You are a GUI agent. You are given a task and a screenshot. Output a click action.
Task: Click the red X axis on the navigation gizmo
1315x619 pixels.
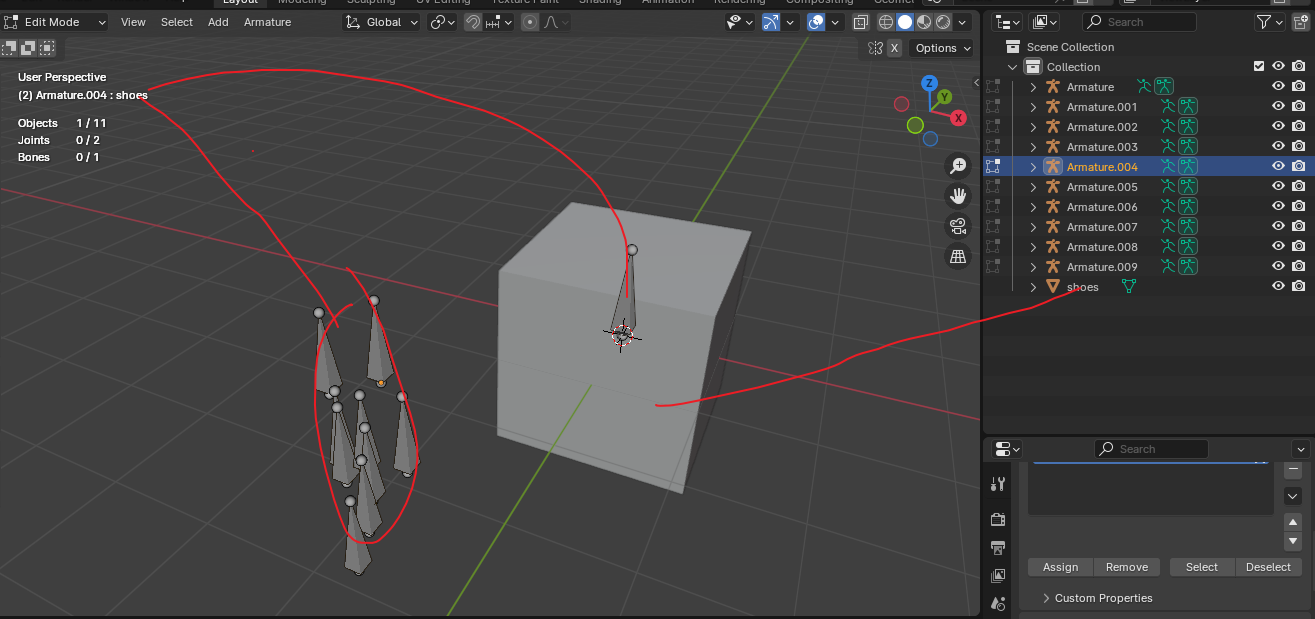pyautogui.click(x=958, y=118)
